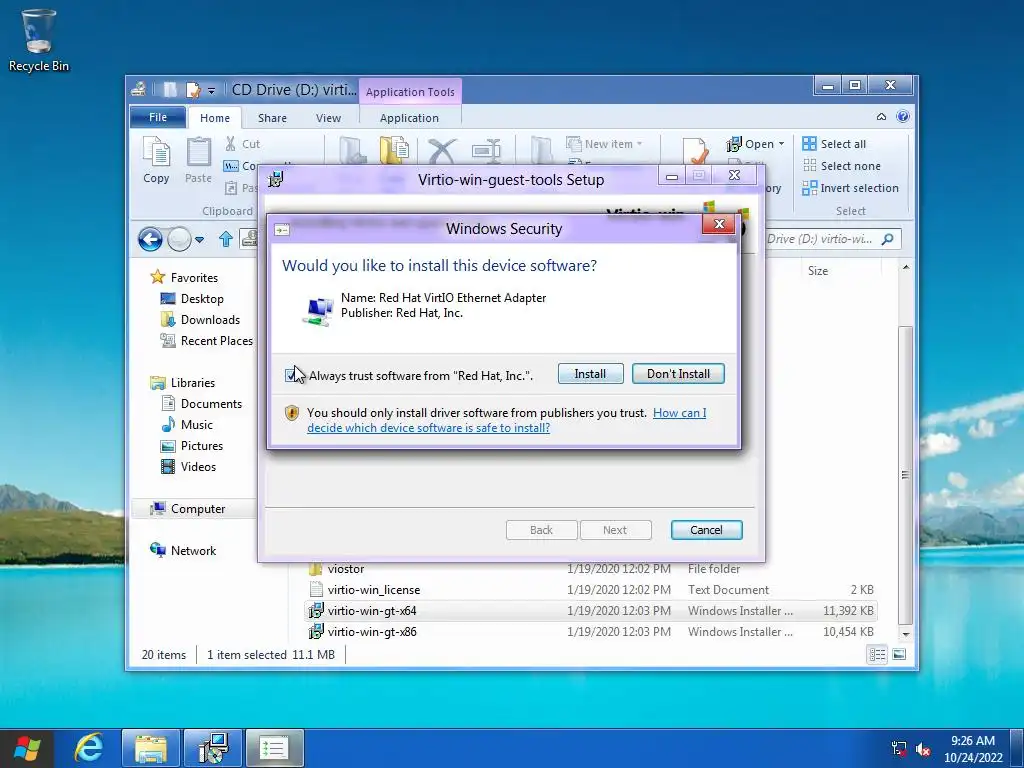Open Downloads in Favorites
1024x768 pixels.
tap(200, 319)
